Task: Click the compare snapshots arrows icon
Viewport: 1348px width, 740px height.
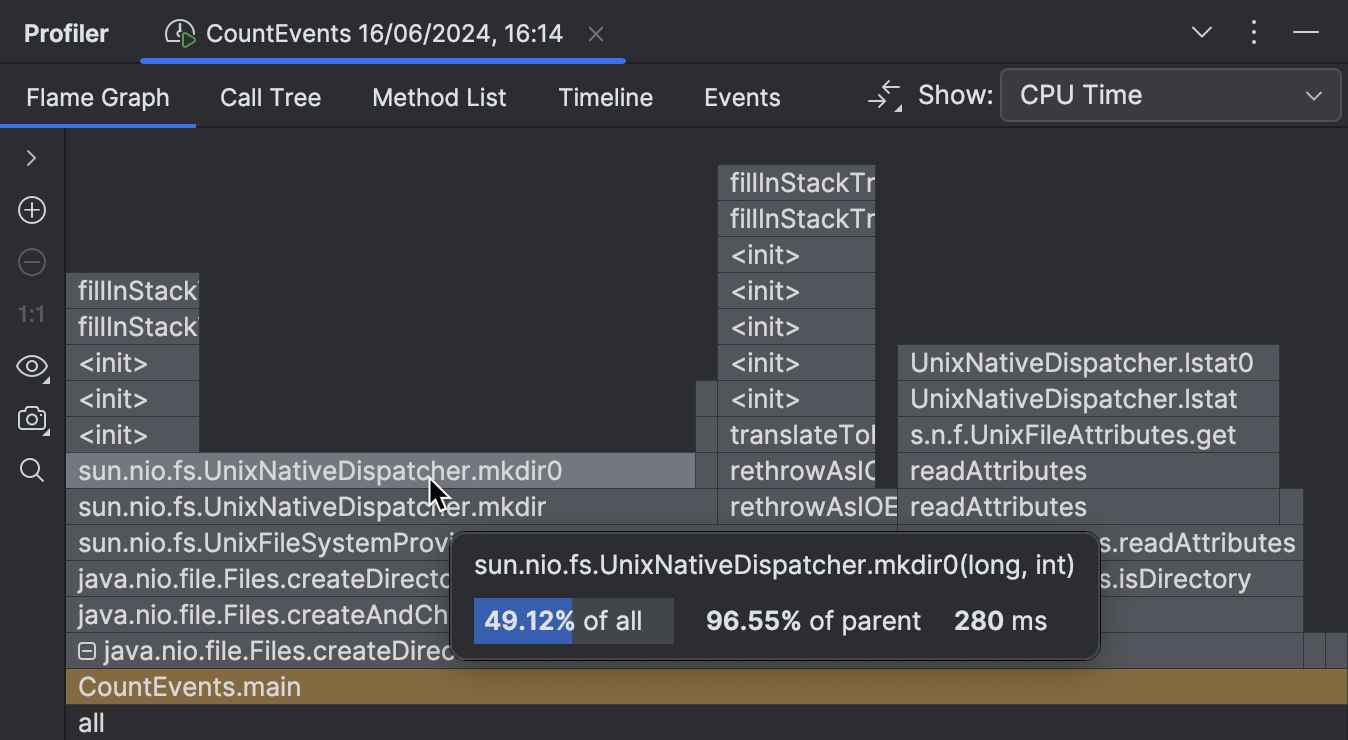Action: (885, 97)
